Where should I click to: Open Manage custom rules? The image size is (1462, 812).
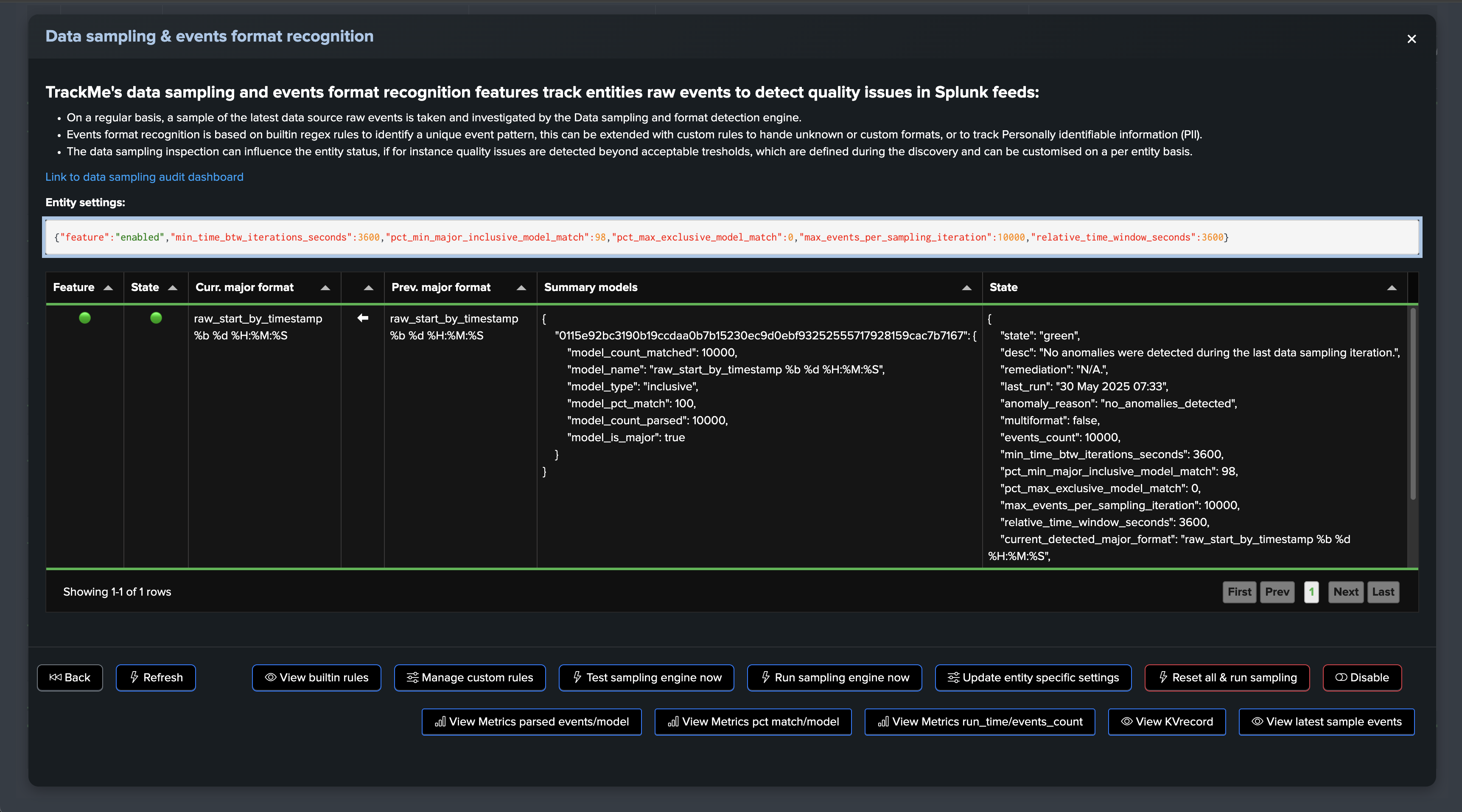(x=469, y=678)
